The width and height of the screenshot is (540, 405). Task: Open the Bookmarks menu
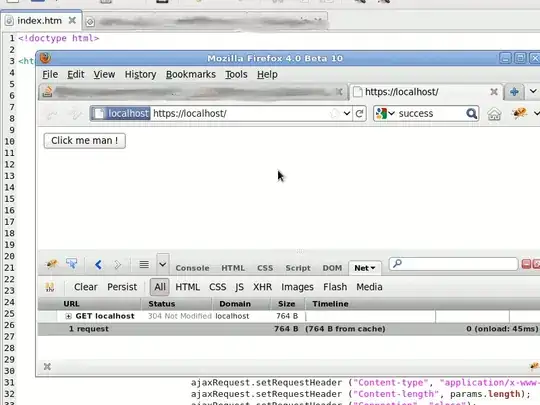pyautogui.click(x=190, y=74)
